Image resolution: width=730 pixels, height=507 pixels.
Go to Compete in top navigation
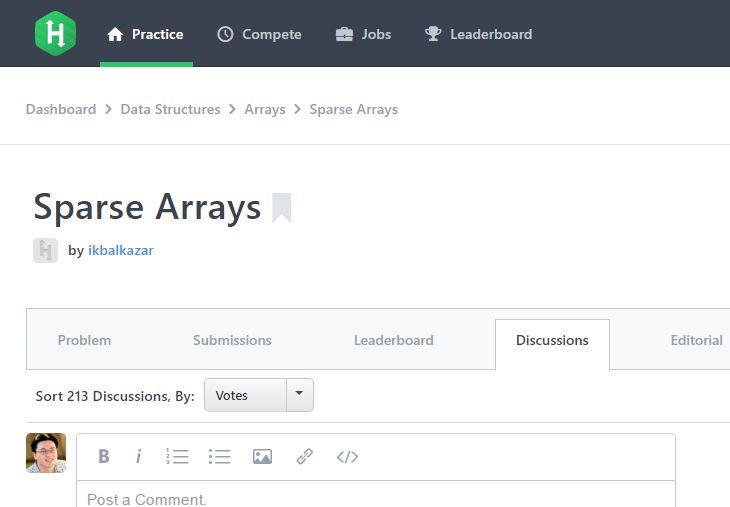click(x=259, y=34)
